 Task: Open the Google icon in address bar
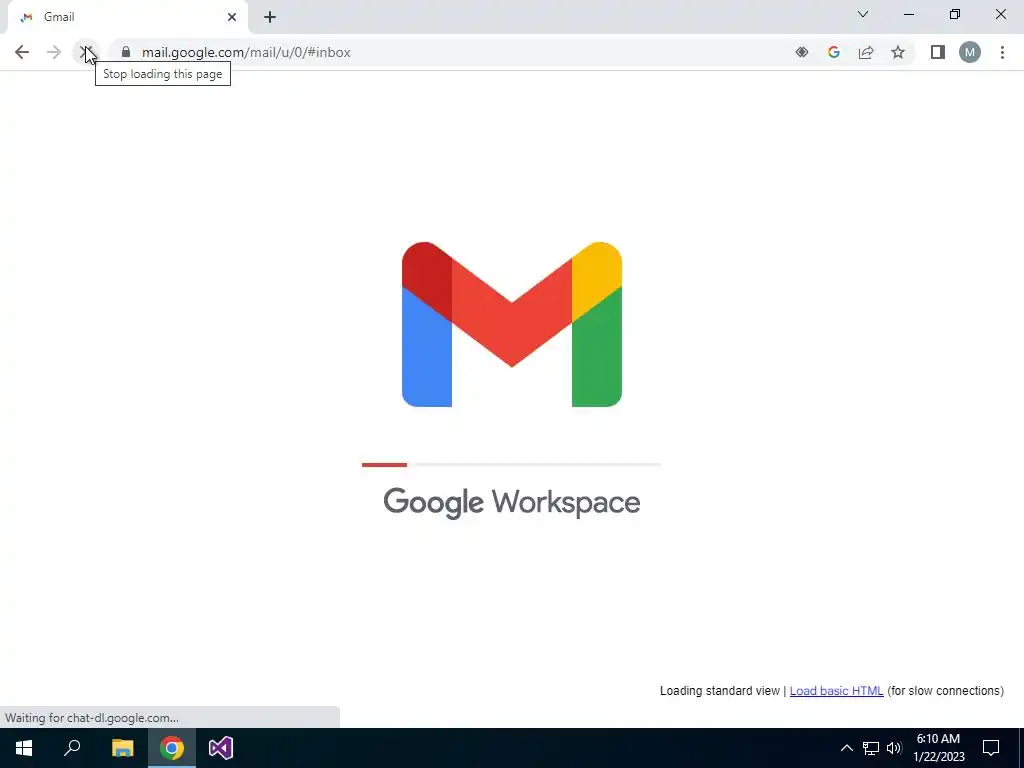point(833,52)
